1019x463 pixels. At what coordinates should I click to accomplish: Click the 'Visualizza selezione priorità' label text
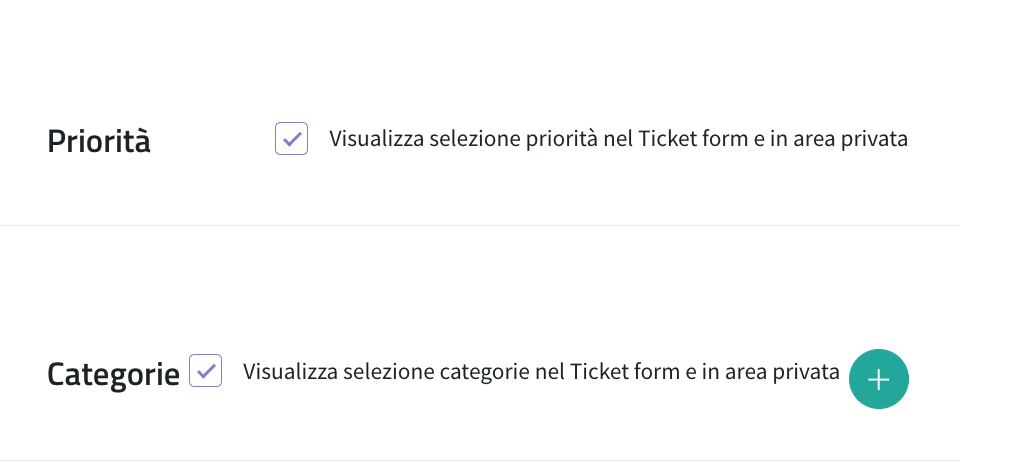point(618,139)
